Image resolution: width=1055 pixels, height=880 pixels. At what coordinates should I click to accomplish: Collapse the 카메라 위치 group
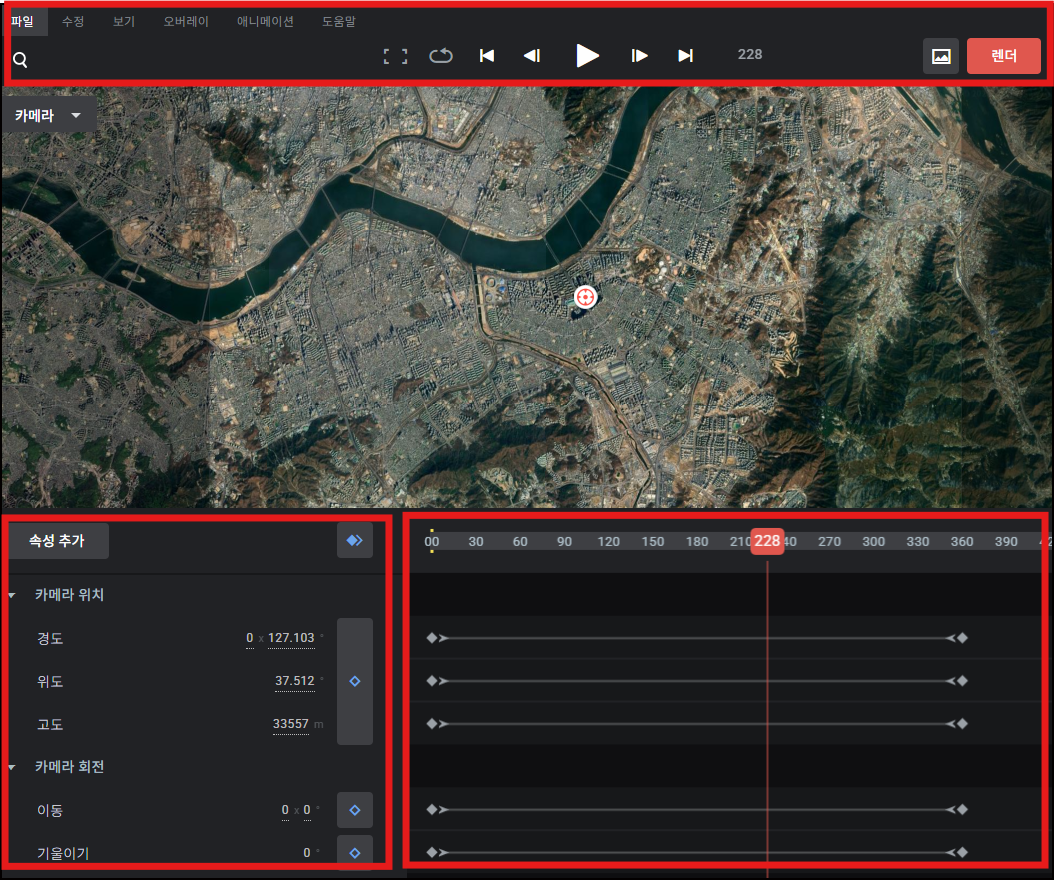tap(12, 595)
